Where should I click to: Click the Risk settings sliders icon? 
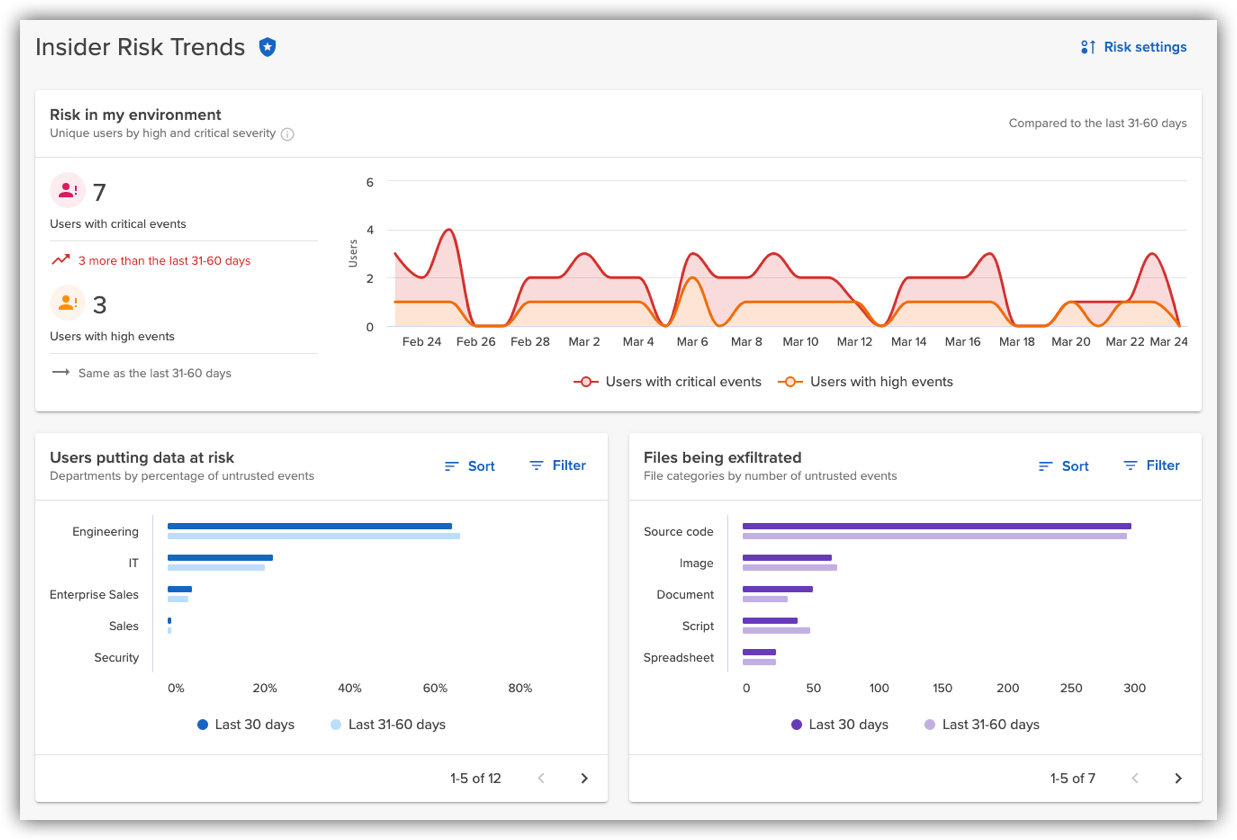(x=1087, y=46)
